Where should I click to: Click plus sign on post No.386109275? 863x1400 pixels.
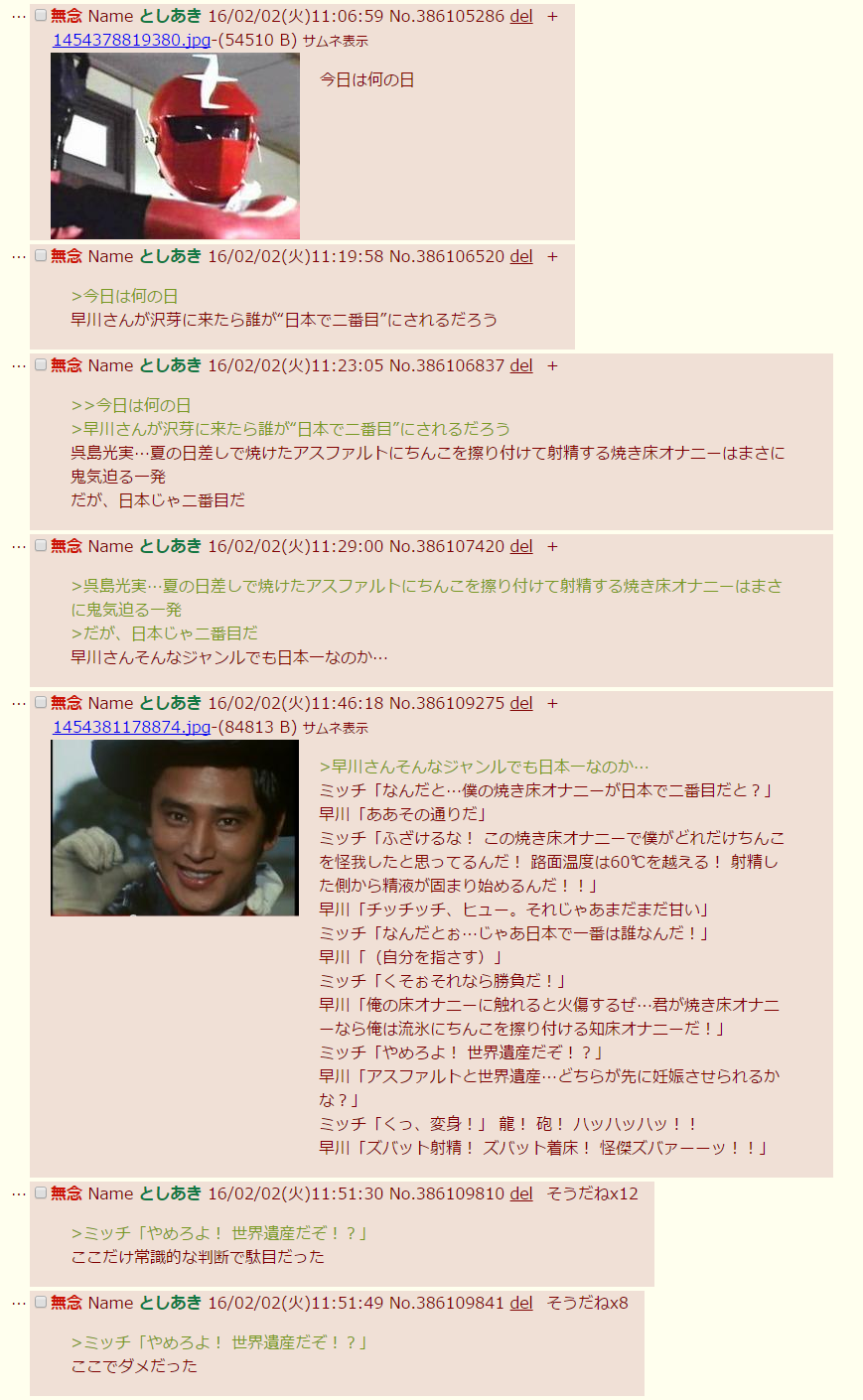click(553, 703)
